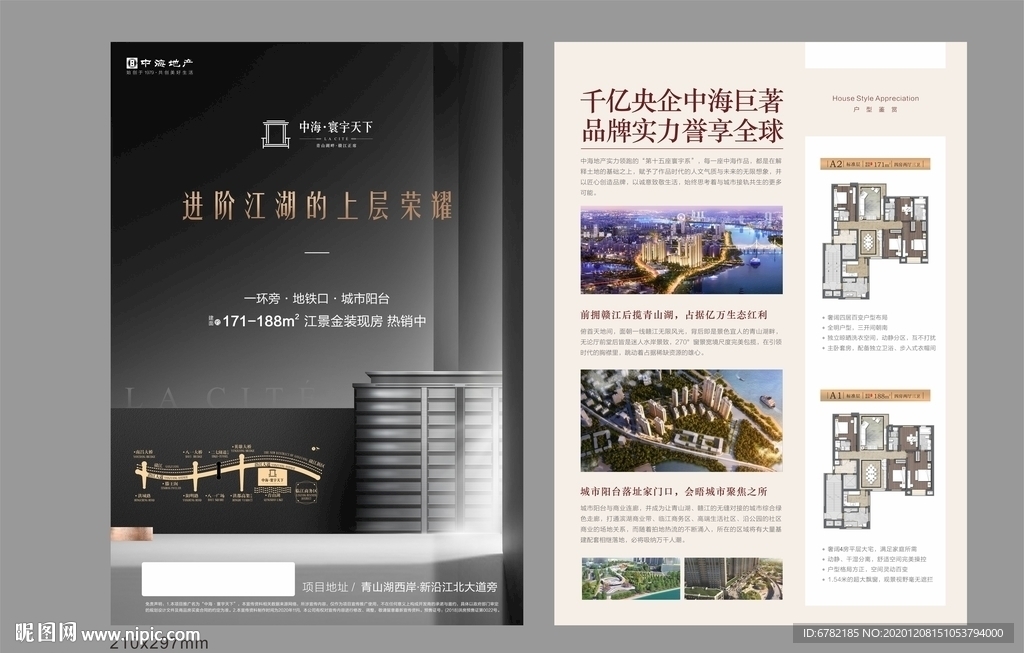Click the 中海地产 logo on the dark poster
Image resolution: width=1024 pixels, height=653 pixels.
click(x=160, y=65)
